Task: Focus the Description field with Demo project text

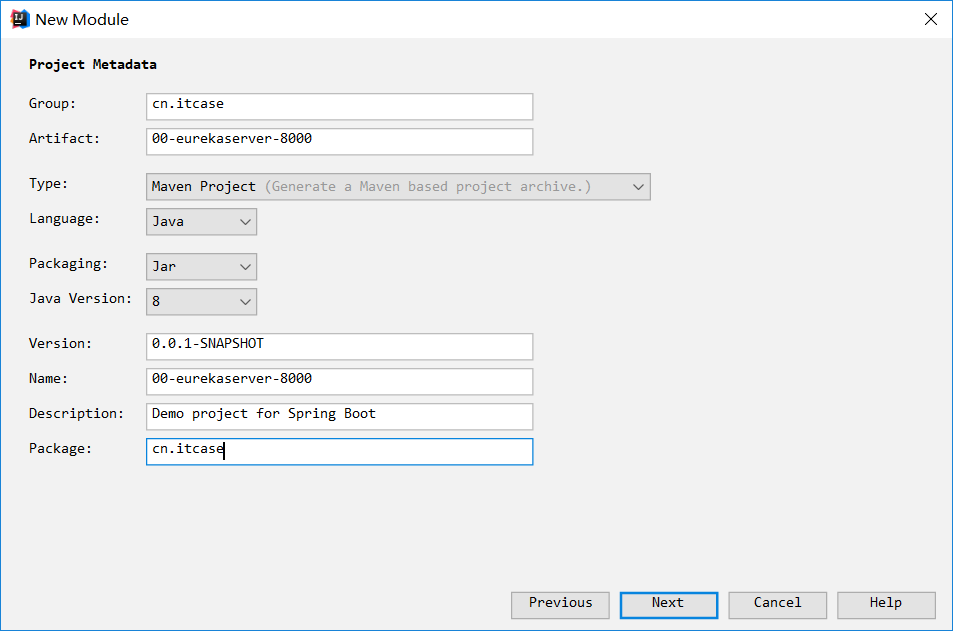Action: point(339,416)
